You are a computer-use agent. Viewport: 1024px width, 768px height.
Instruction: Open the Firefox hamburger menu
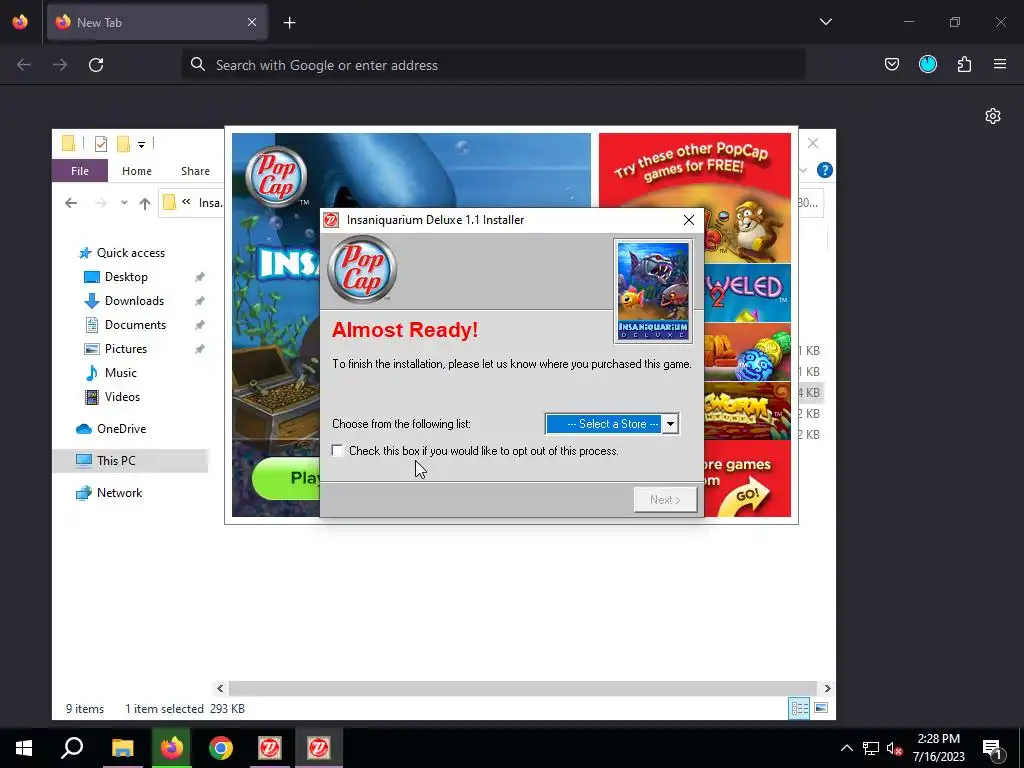click(x=1000, y=64)
